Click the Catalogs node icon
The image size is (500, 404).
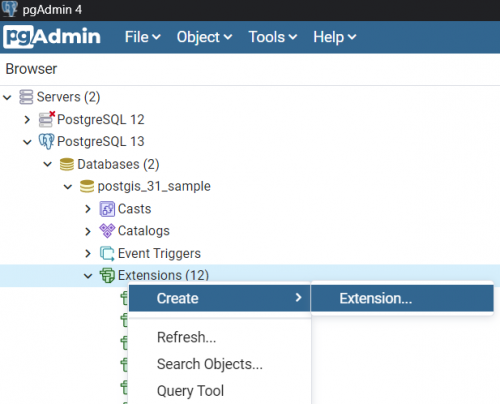point(107,231)
